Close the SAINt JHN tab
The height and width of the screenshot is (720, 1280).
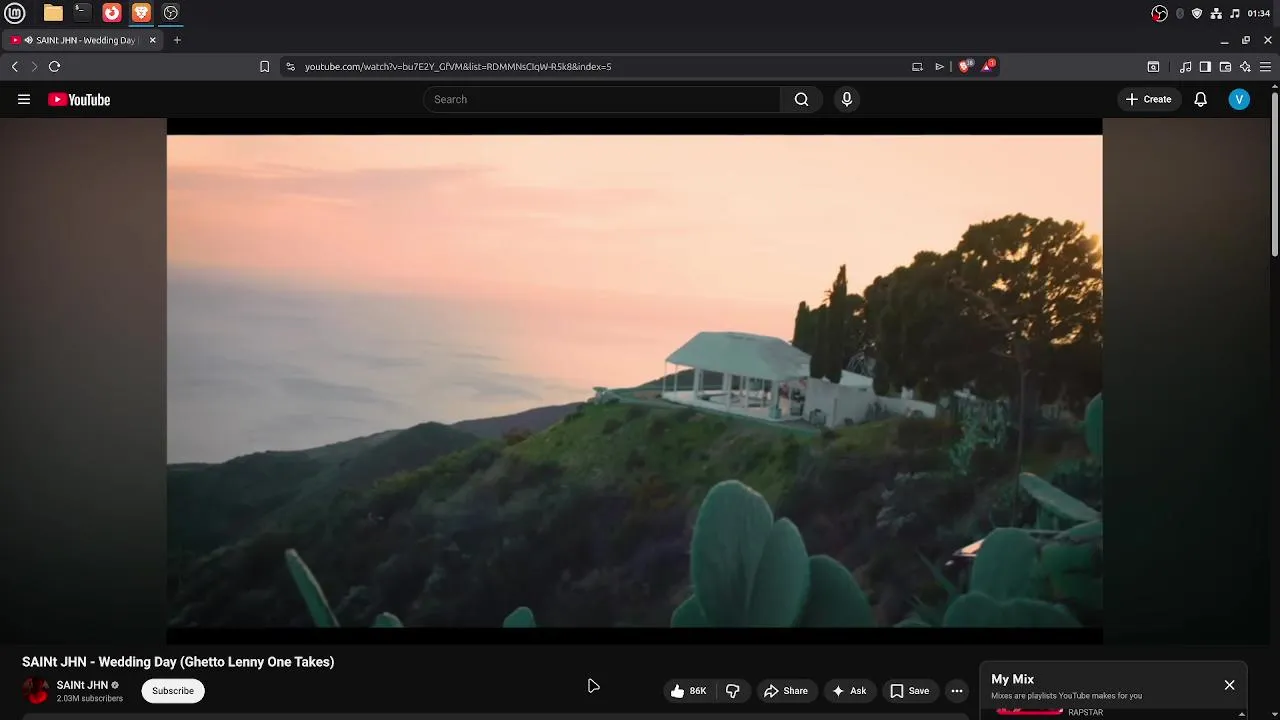coord(153,40)
